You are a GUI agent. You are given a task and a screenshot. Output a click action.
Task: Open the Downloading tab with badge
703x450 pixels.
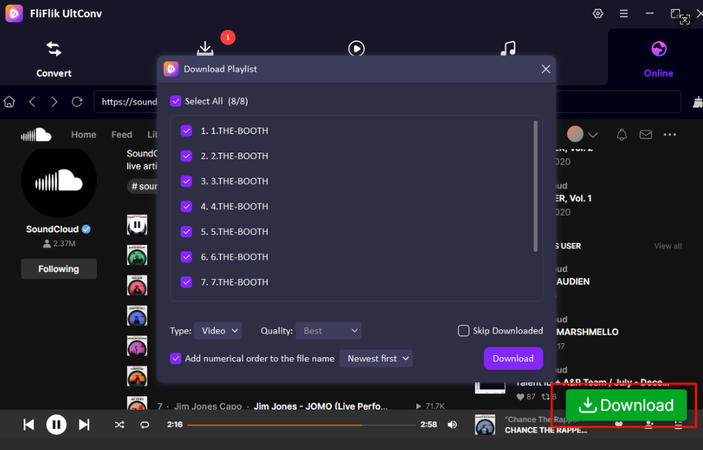pos(205,48)
